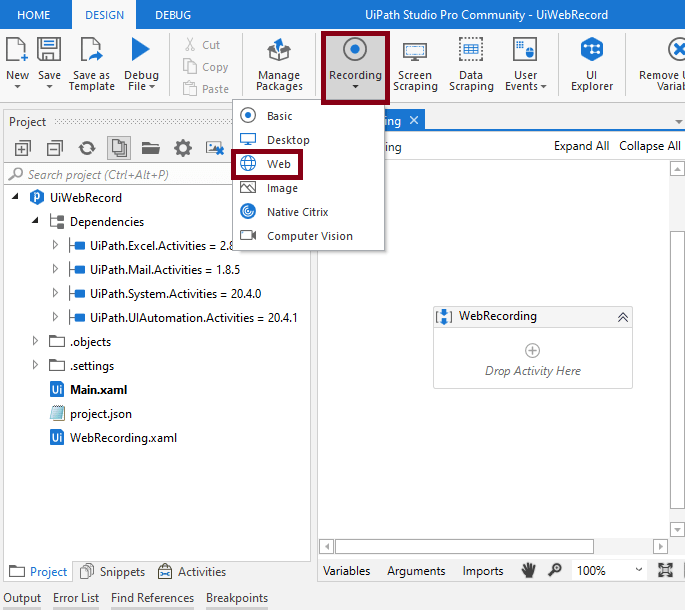
Task: Choose Image recording option
Action: click(308, 188)
